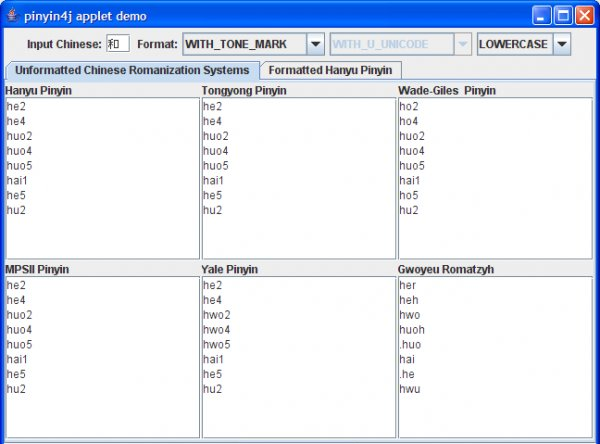Select 'he4' in Yale Pinyin list
Image resolution: width=600 pixels, height=444 pixels.
(212, 300)
